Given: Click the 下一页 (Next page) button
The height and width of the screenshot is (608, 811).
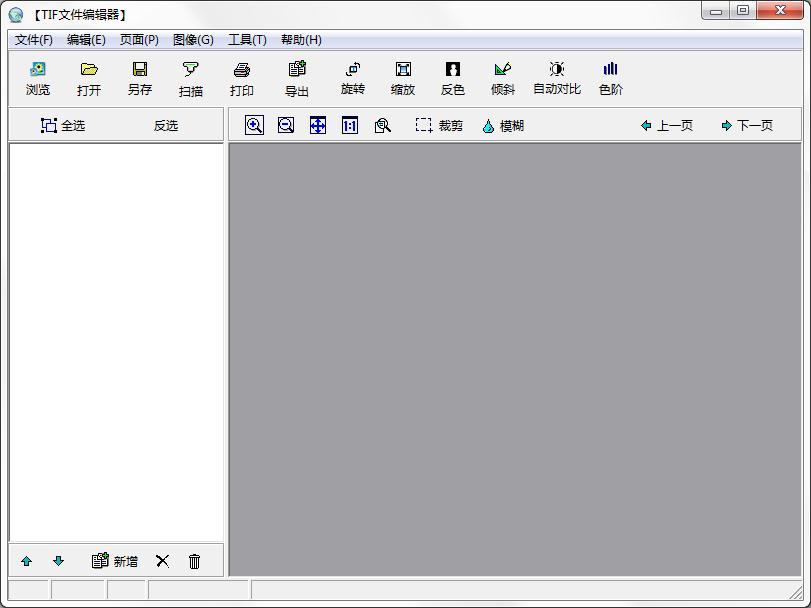Looking at the screenshot, I should [747, 125].
